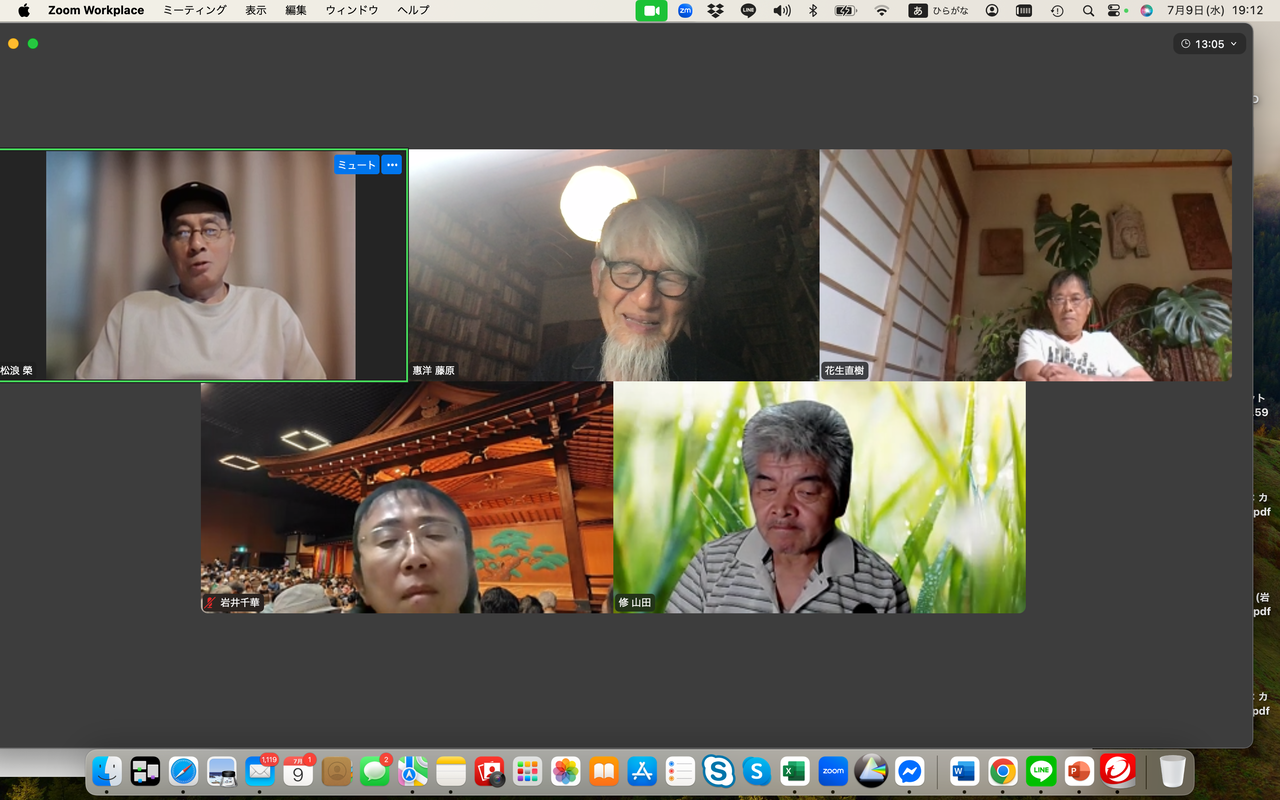The image size is (1280, 800).
Task: Click the green Zoom camera menu bar icon
Action: pos(651,10)
